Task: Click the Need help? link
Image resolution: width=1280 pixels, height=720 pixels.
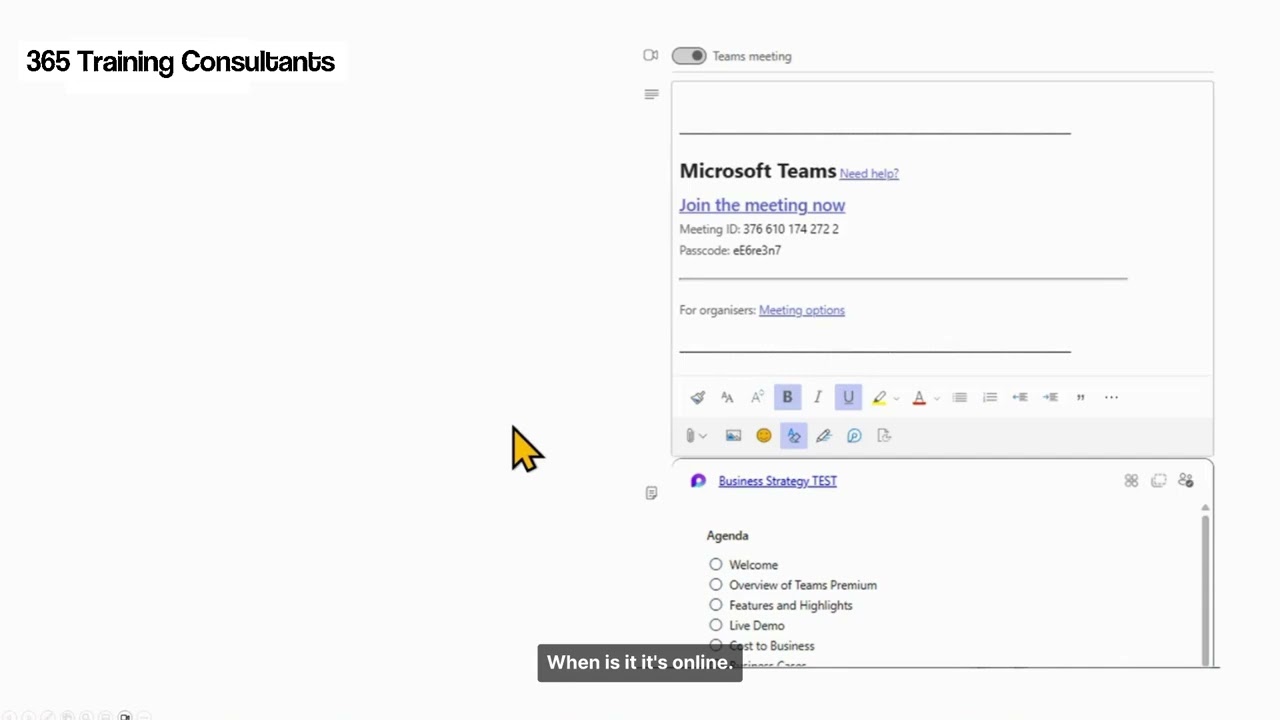Action: coord(869,173)
